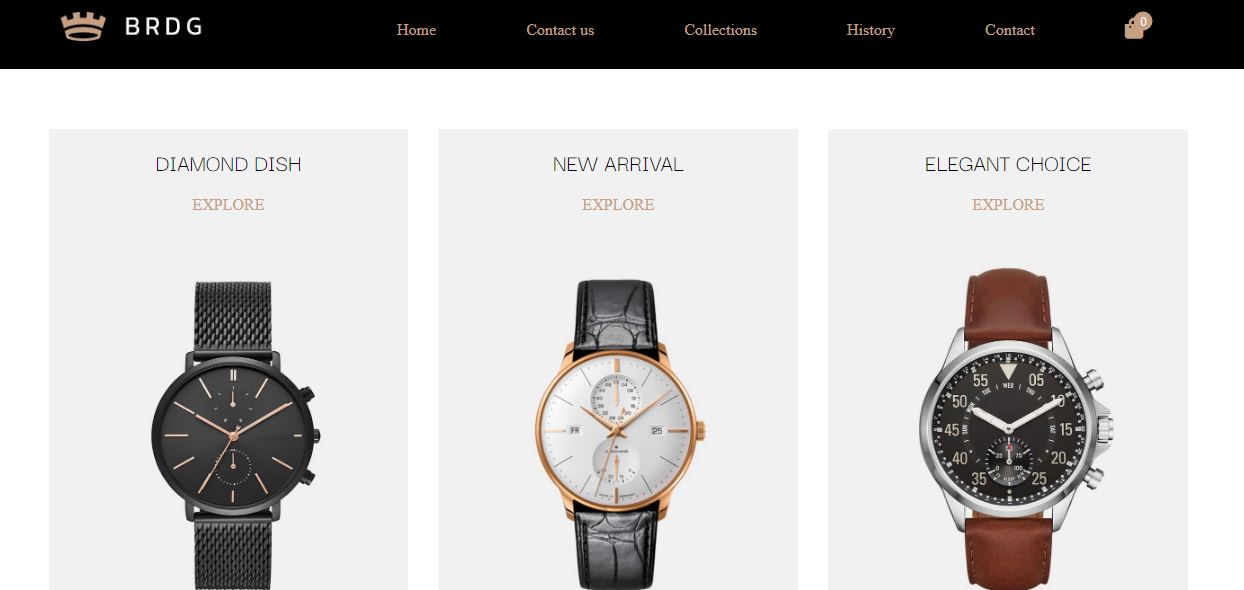Go to the Home page
Screen dimensions: 1244x590
tap(416, 30)
